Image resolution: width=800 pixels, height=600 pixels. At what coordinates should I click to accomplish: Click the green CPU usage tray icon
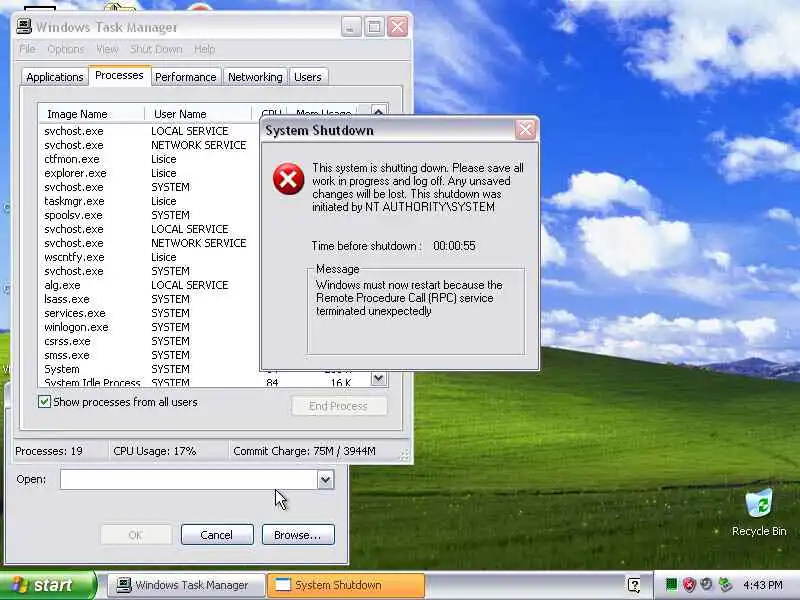(x=671, y=584)
